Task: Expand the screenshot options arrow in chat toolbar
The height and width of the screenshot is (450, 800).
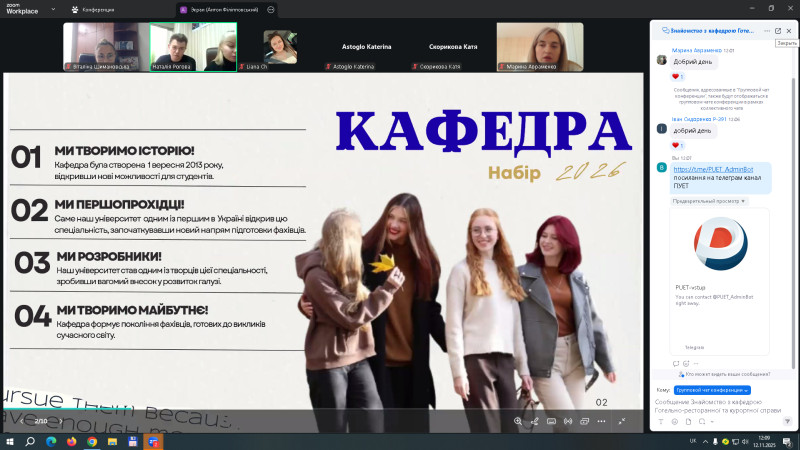Action: pos(712,422)
